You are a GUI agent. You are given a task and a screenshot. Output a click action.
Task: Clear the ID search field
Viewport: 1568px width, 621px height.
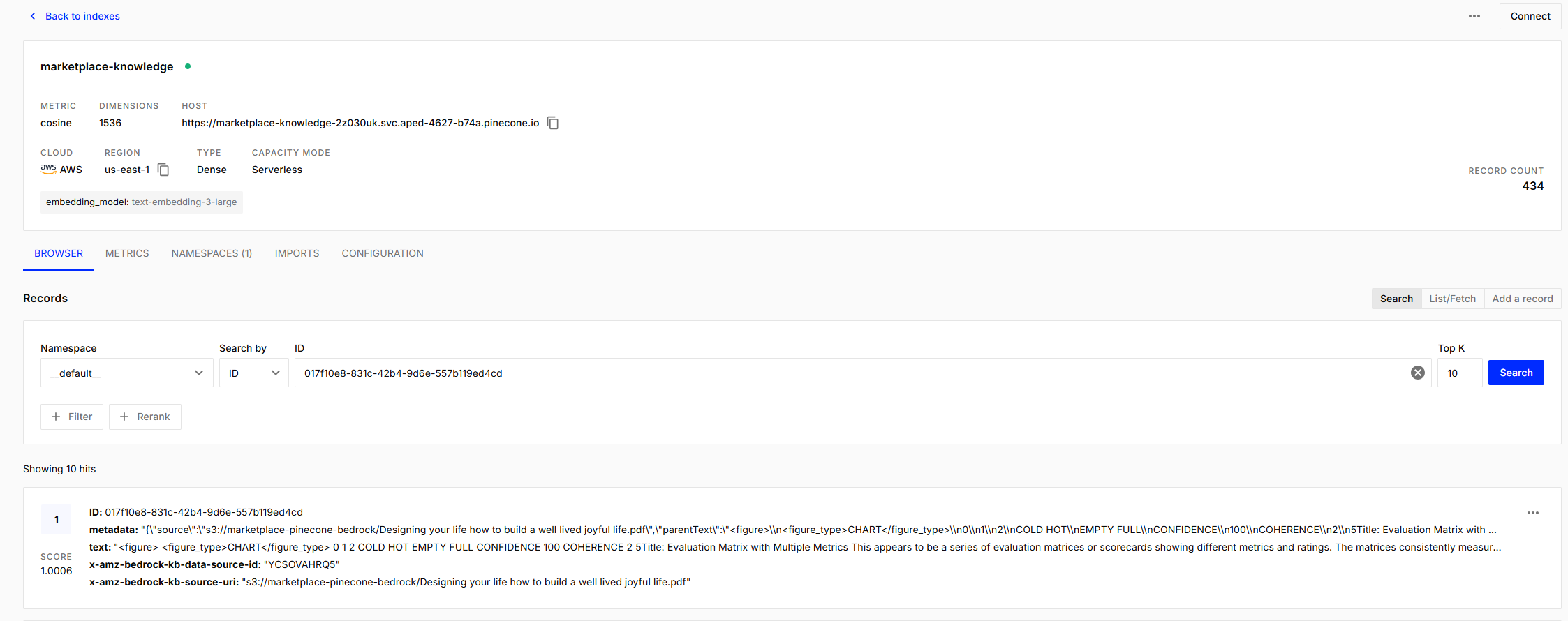[x=1417, y=373]
